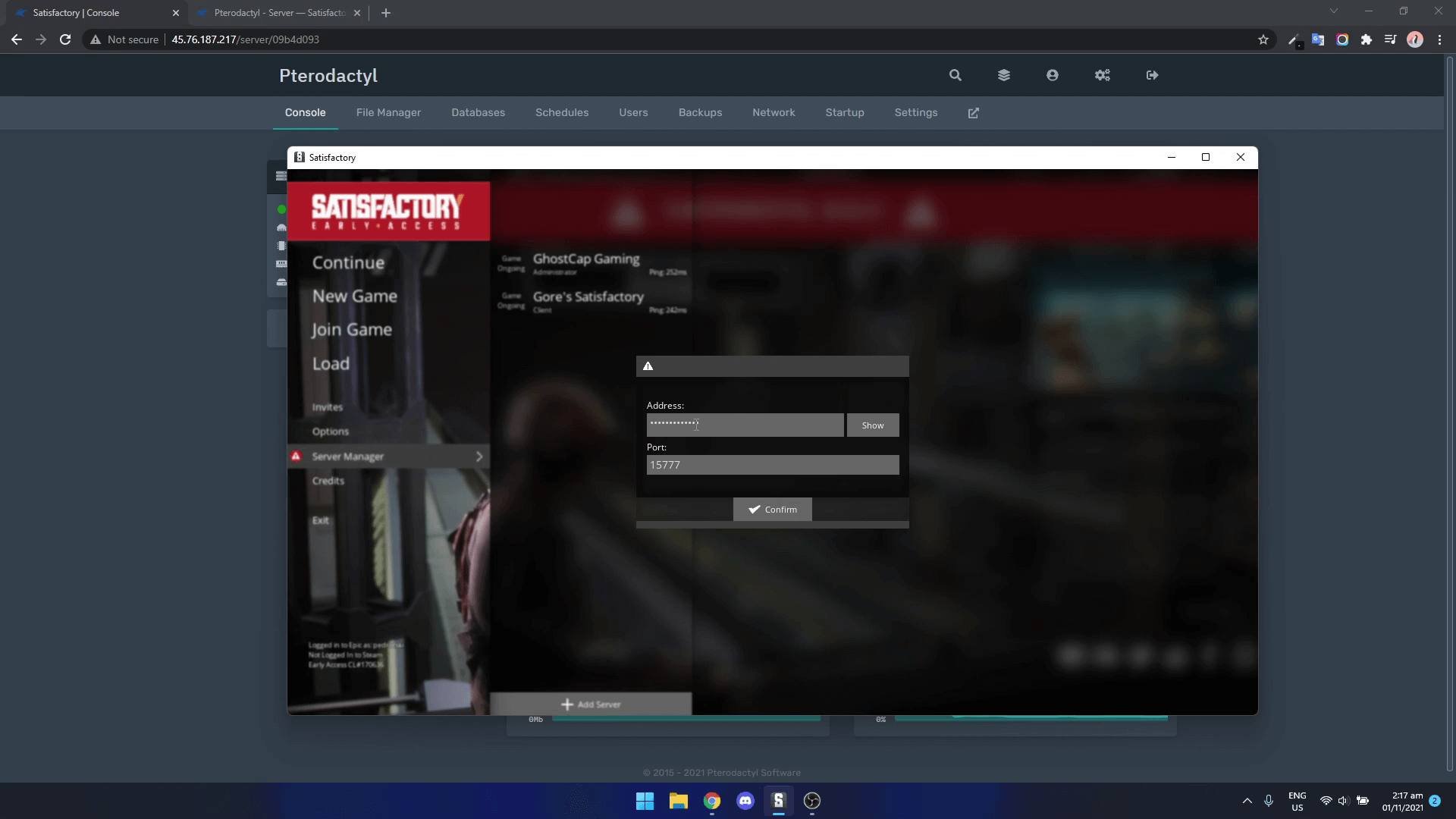The image size is (1456, 819).
Task: Select Continue in Satisfactory menu
Action: pos(349,262)
